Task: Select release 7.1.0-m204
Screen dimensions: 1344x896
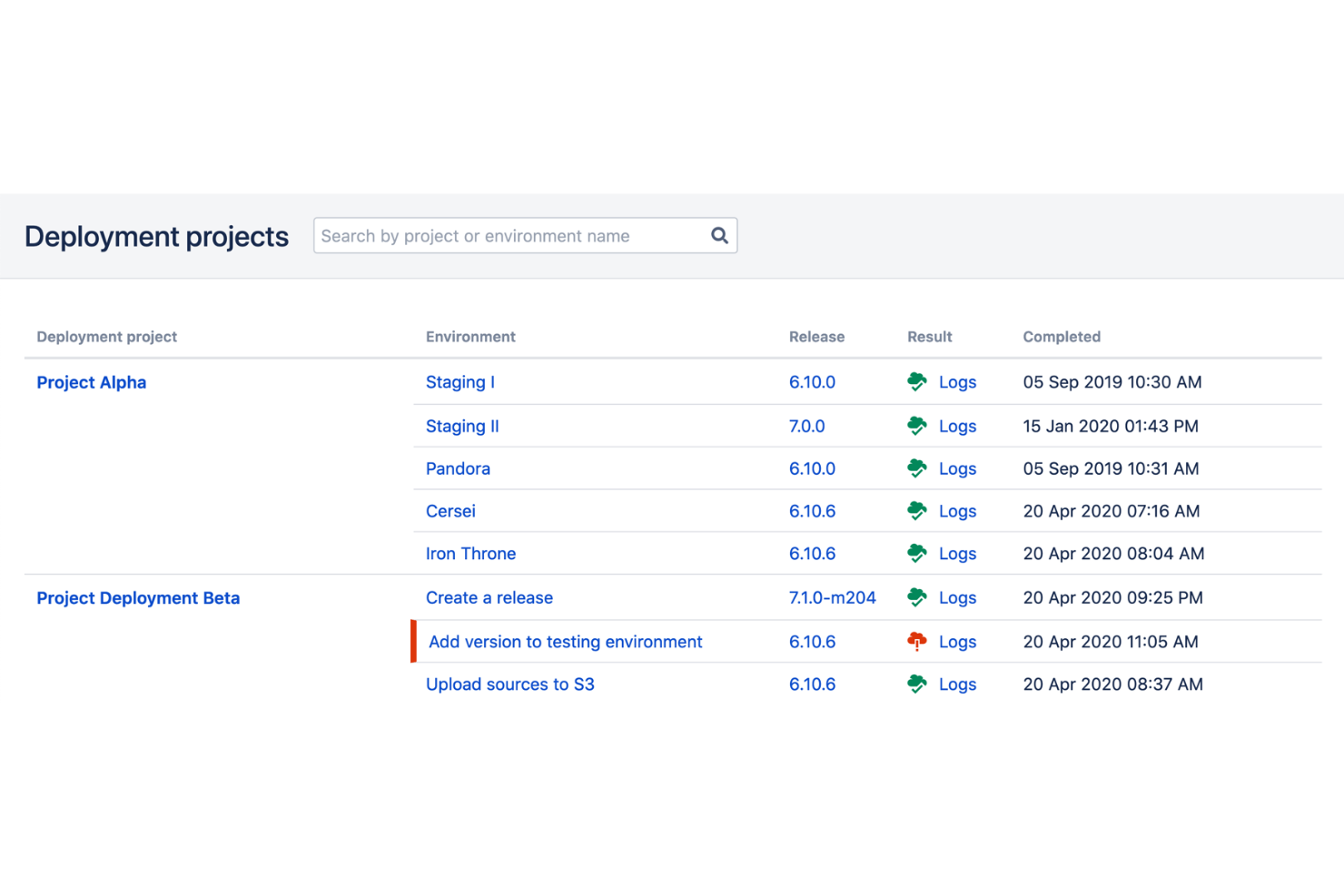Action: (832, 597)
